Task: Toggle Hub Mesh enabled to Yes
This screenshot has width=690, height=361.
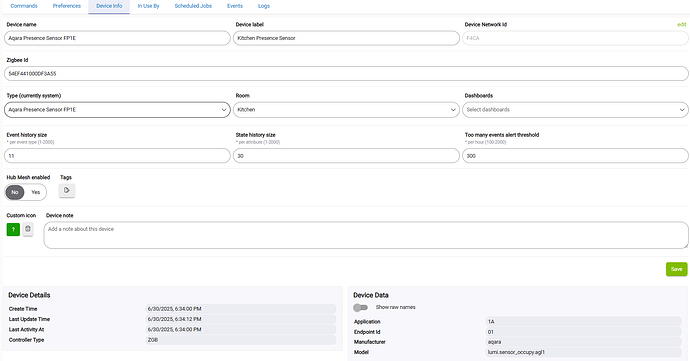Action: 36,192
